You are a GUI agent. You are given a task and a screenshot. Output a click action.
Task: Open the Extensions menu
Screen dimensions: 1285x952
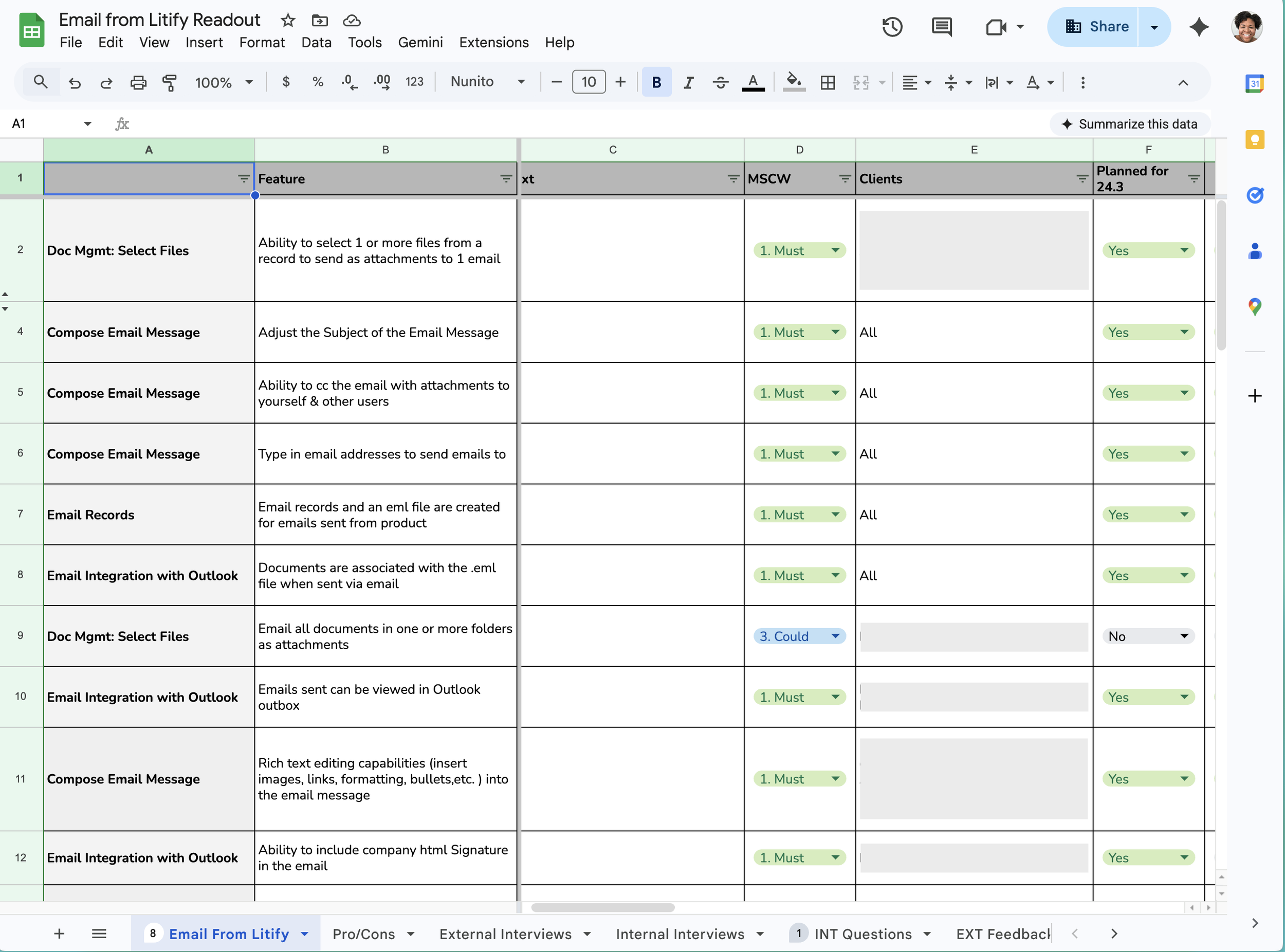click(x=494, y=43)
